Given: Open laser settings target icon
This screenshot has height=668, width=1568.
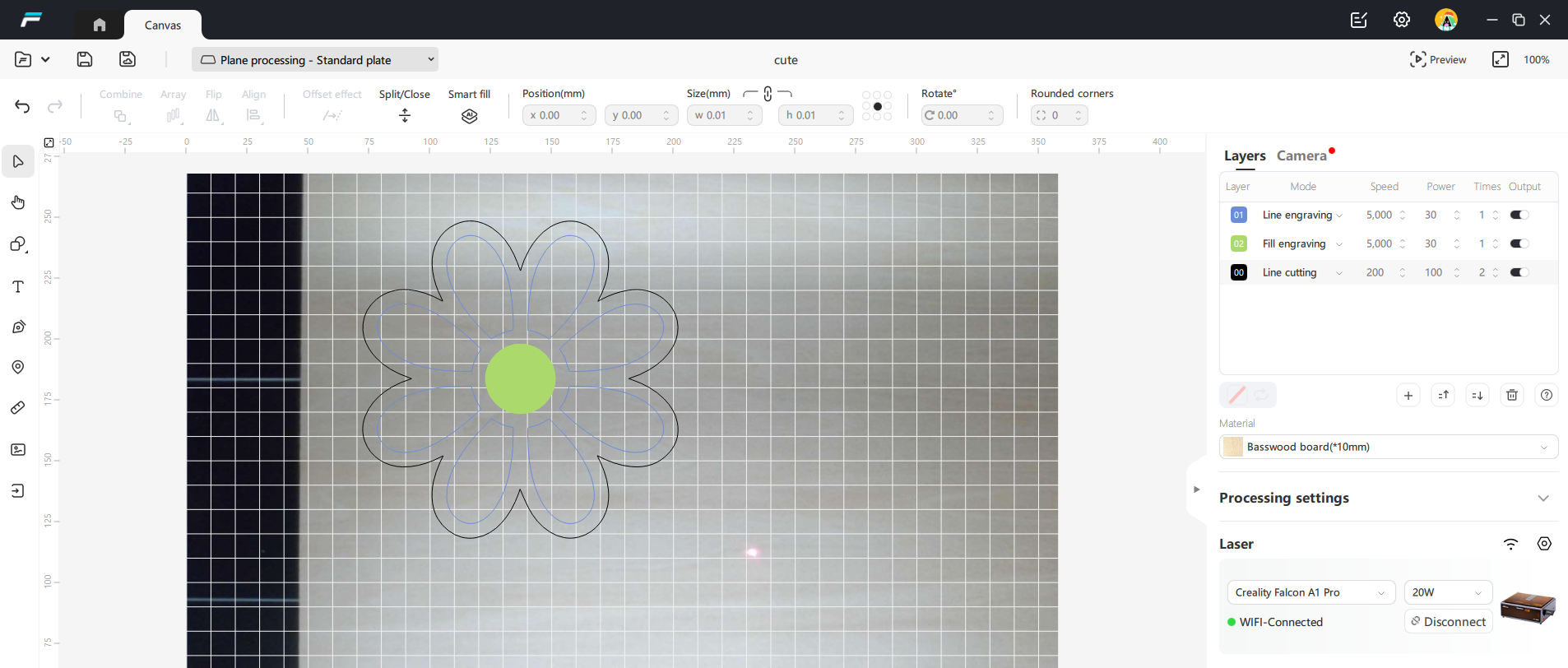Looking at the screenshot, I should click(x=1544, y=544).
